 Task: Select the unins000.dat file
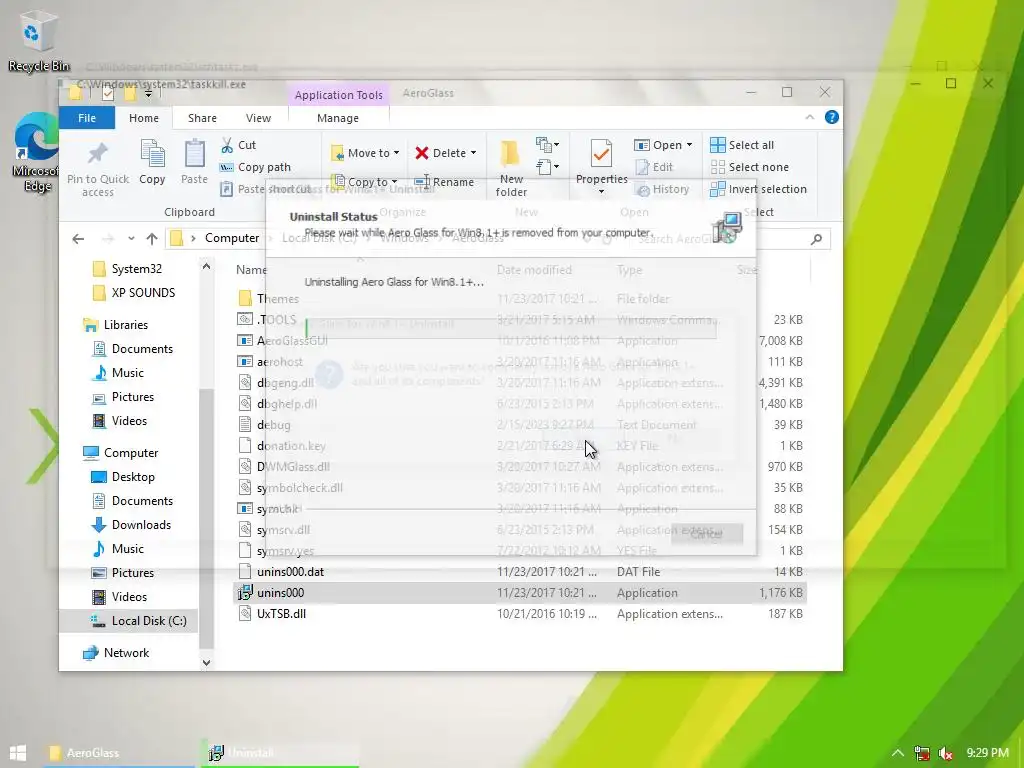[x=520, y=571]
